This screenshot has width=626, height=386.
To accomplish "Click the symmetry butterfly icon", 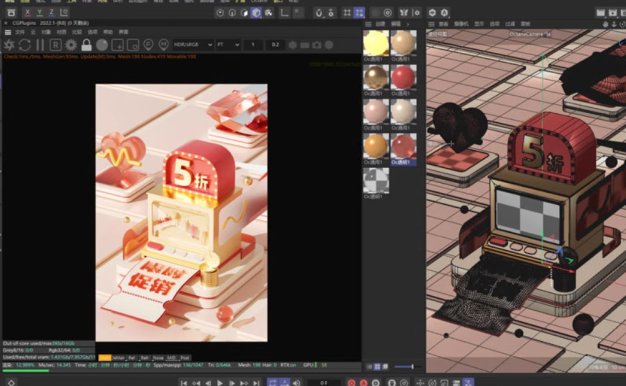I will [404, 13].
